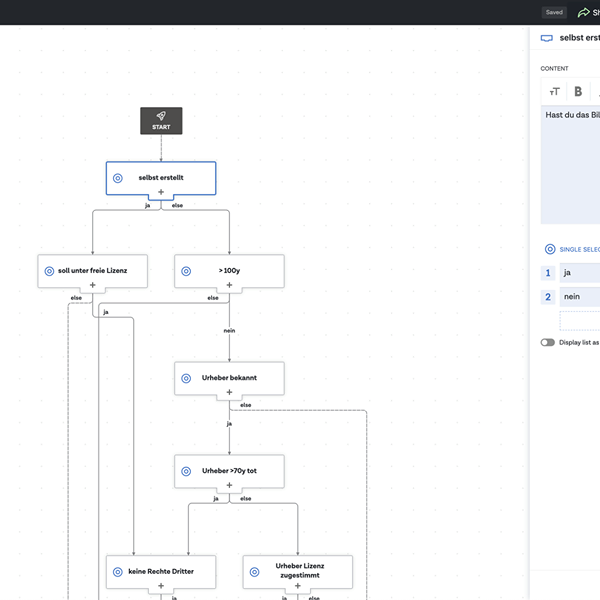Add a branch under 'soll unter freie Lizenz'
The height and width of the screenshot is (600, 600).
pyautogui.click(x=93, y=285)
